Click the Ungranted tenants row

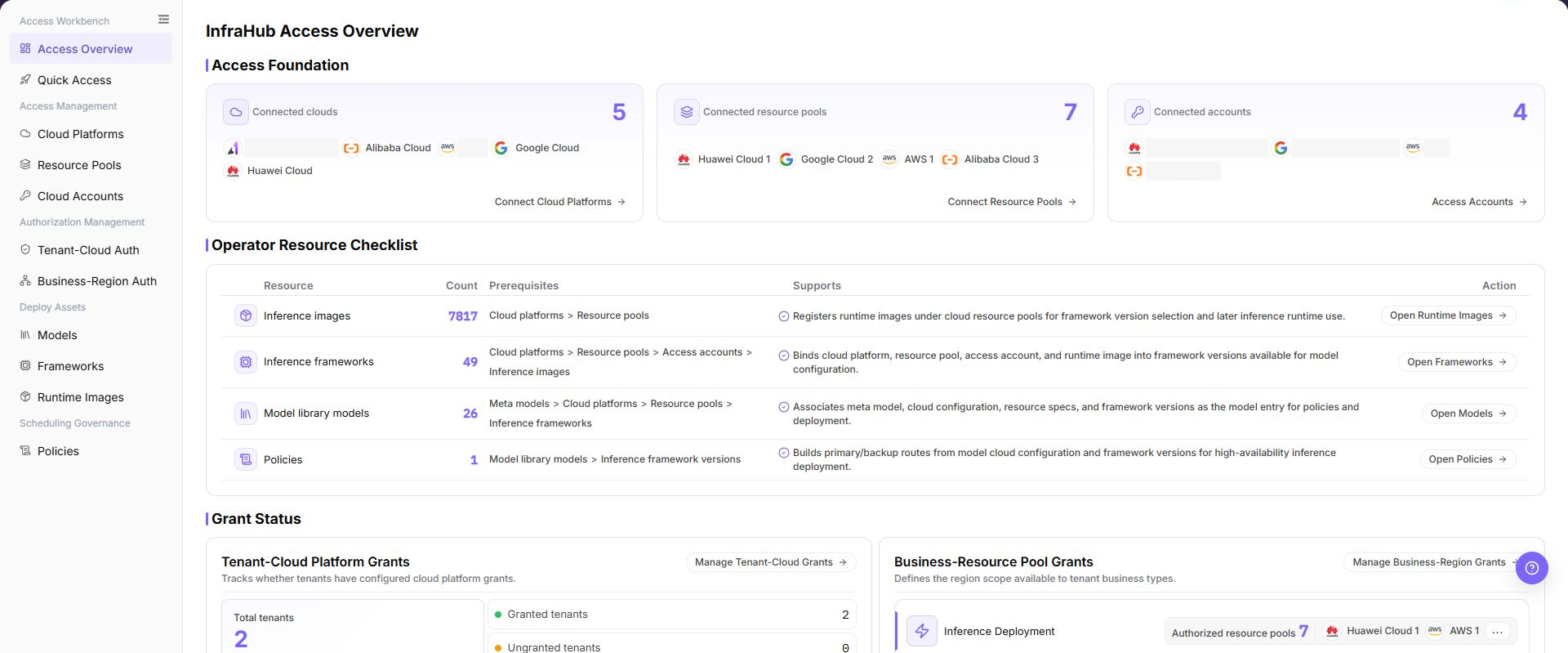[672, 643]
